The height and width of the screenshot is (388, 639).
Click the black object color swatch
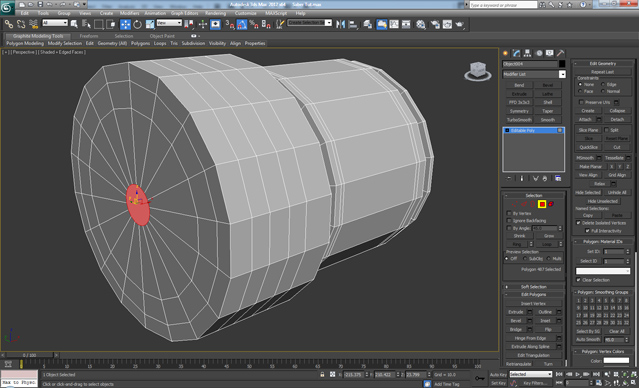[562, 64]
